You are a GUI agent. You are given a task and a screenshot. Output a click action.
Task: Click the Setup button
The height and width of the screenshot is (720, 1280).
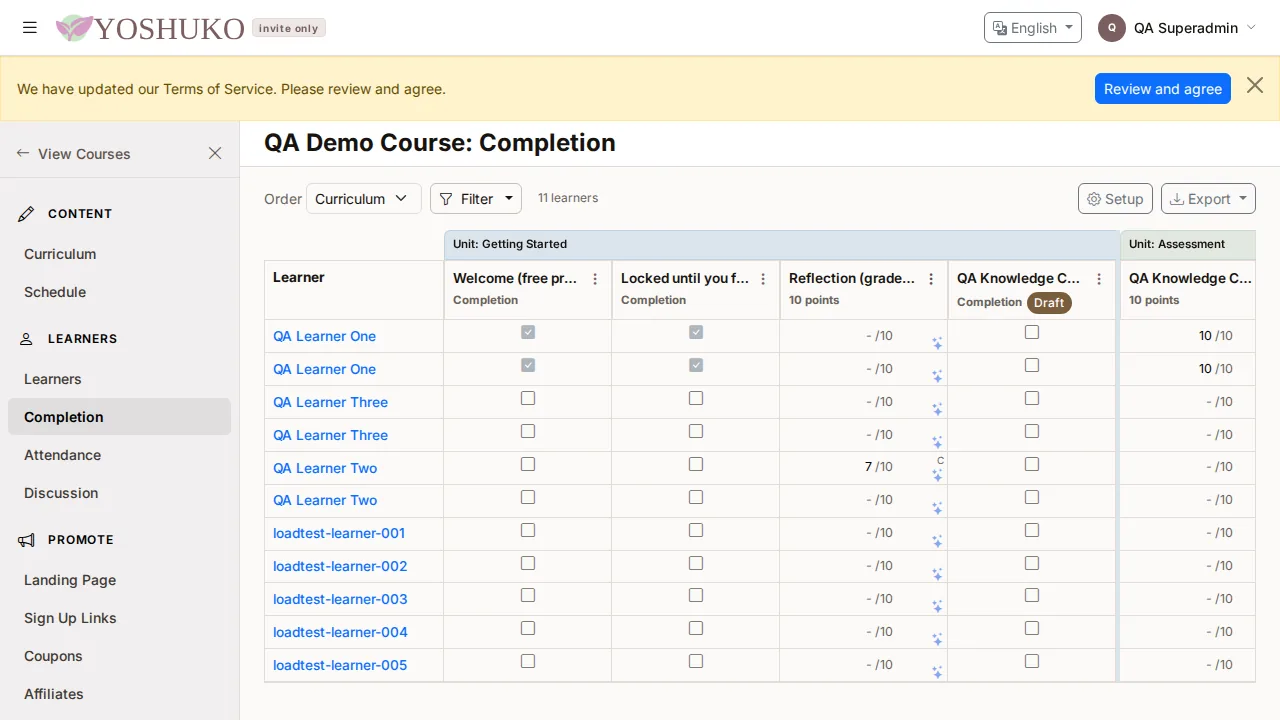pos(1115,199)
